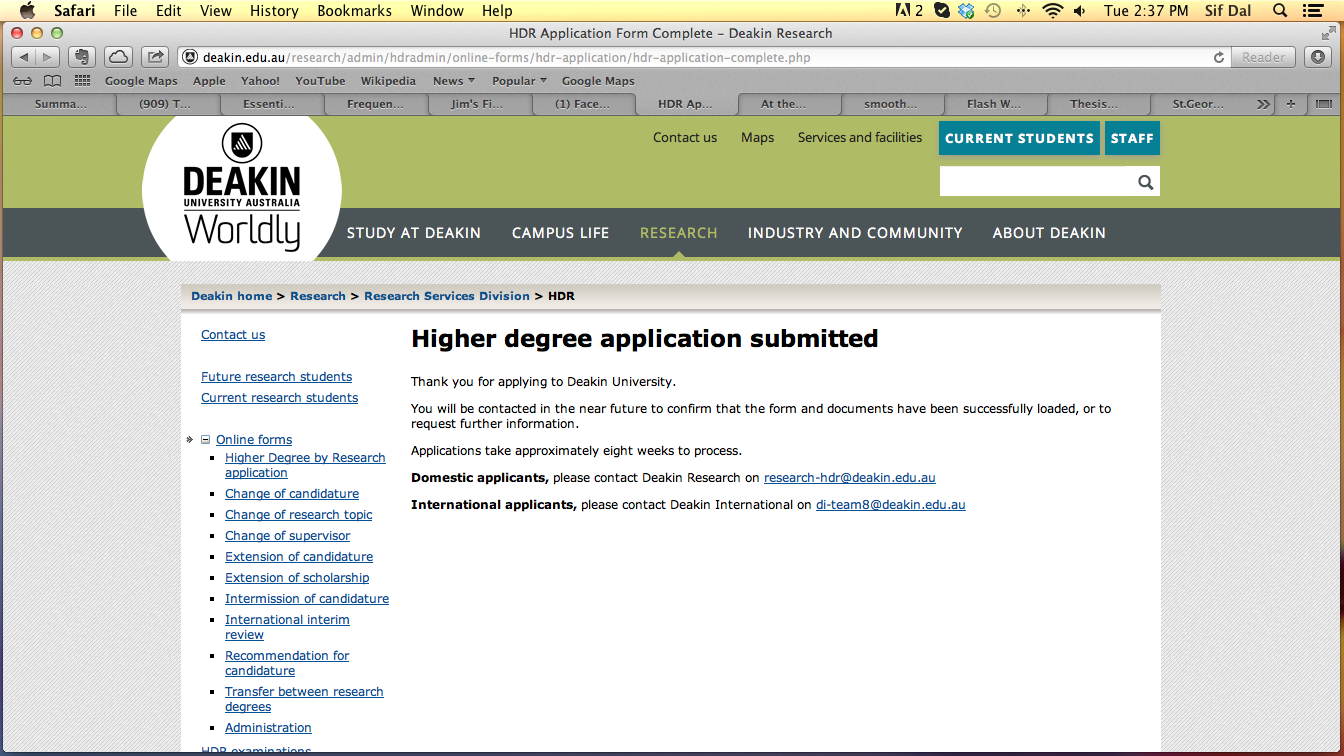Click the Safari back navigation arrow
This screenshot has height=756, width=1344.
[x=24, y=57]
